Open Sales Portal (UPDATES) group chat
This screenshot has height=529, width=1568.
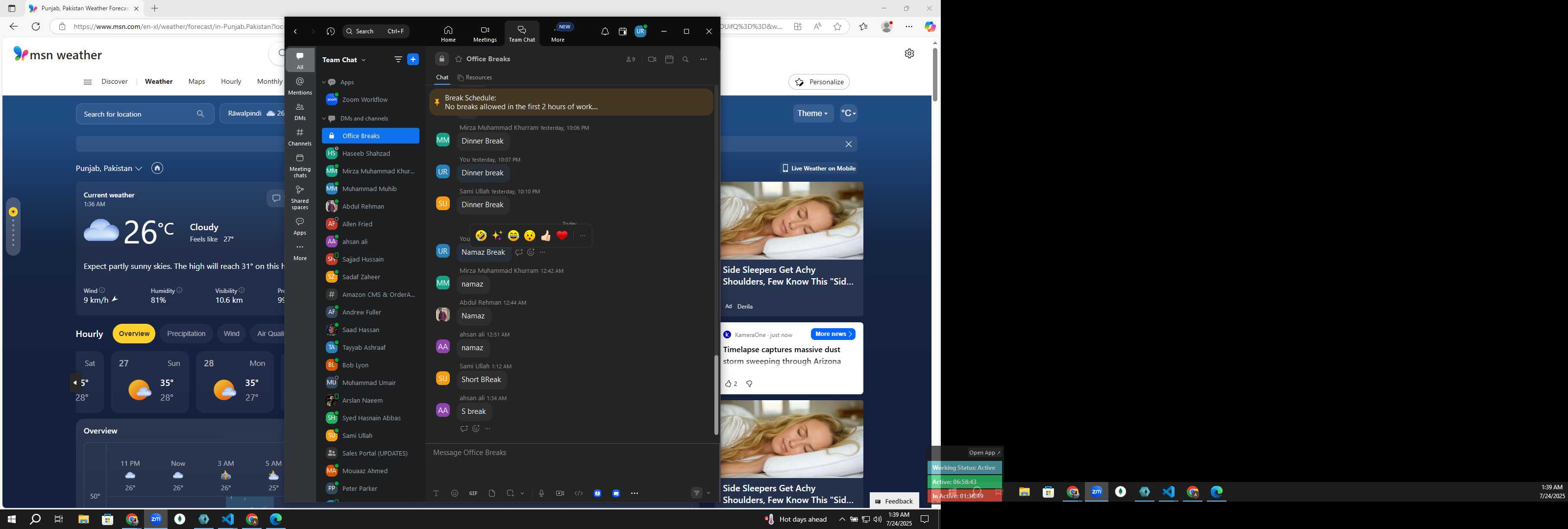click(370, 453)
